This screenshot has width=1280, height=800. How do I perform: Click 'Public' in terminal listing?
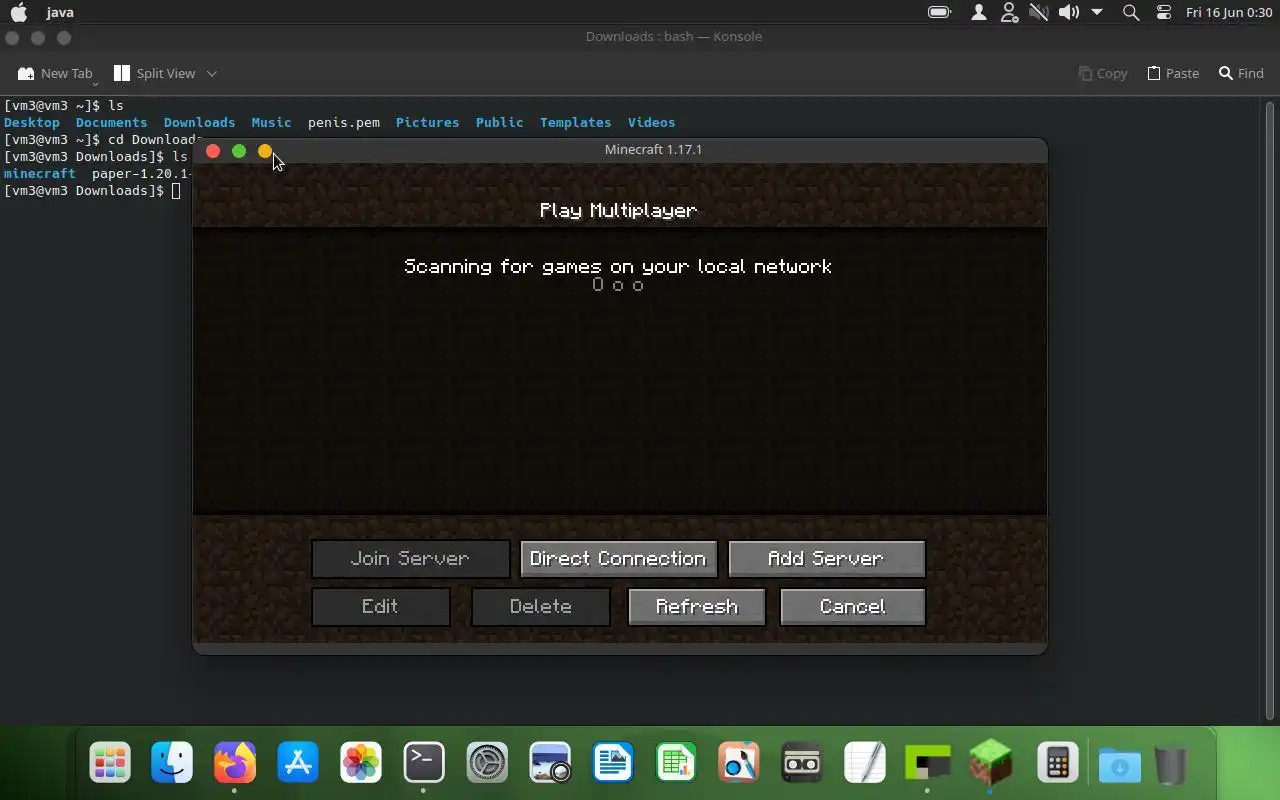pyautogui.click(x=500, y=122)
